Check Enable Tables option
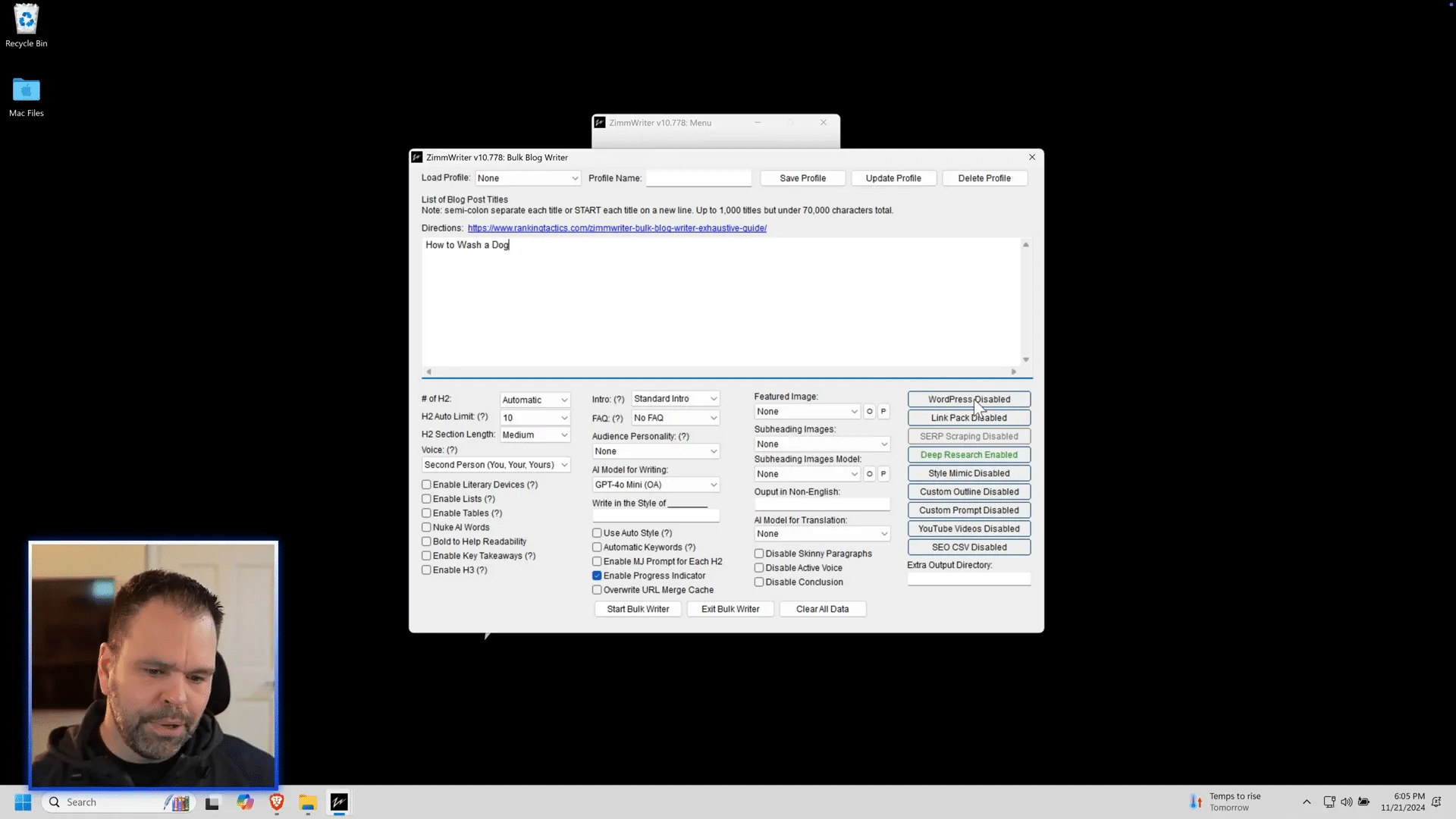 point(426,513)
